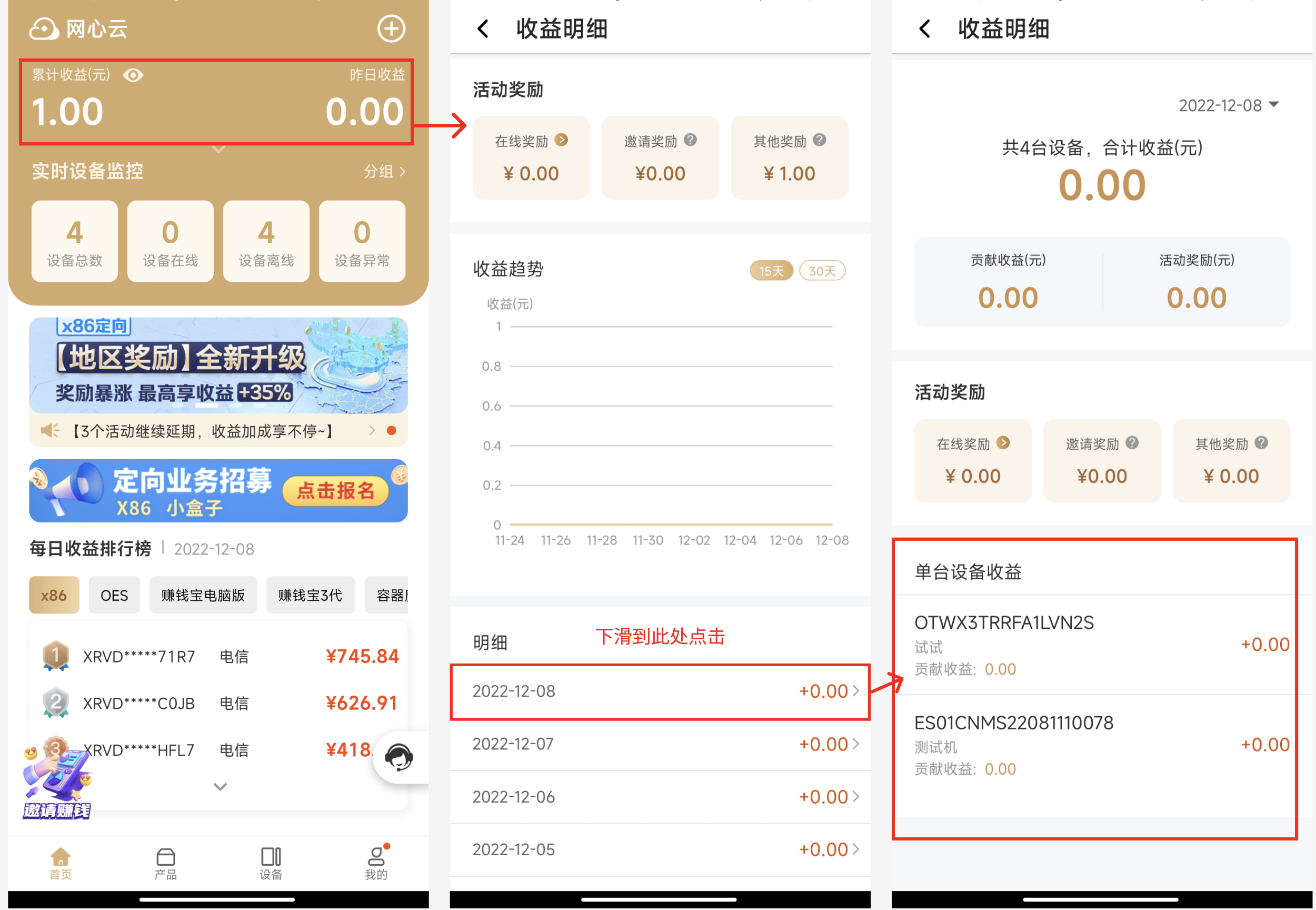The image size is (1316, 910).
Task: Tap the speaker announcement icon
Action: coord(50,430)
